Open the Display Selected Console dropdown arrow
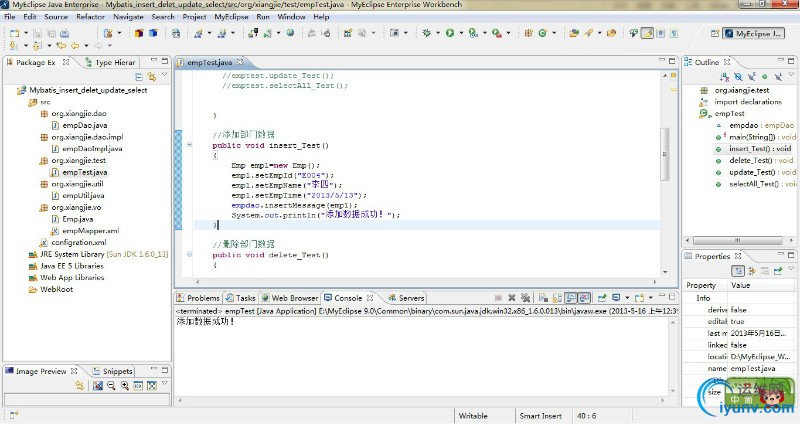This screenshot has width=800, height=424. 627,297
